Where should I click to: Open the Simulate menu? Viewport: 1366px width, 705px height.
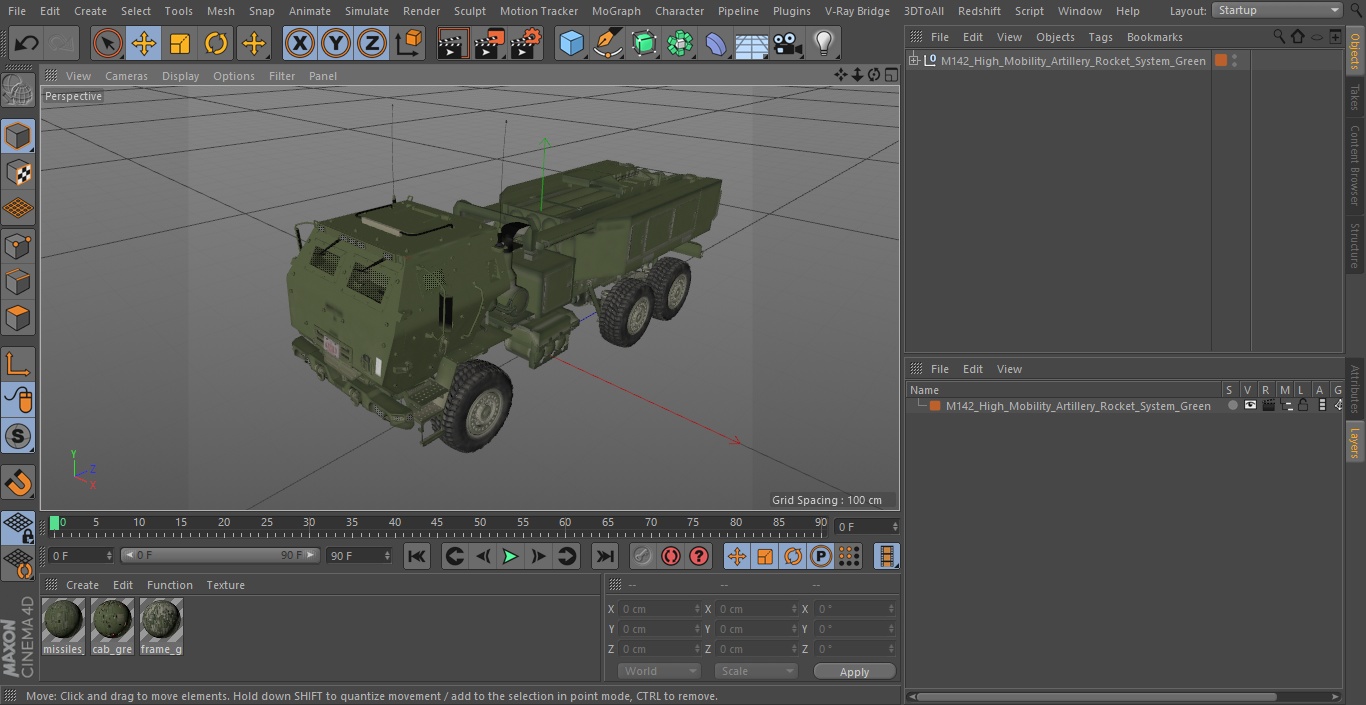pyautogui.click(x=367, y=11)
